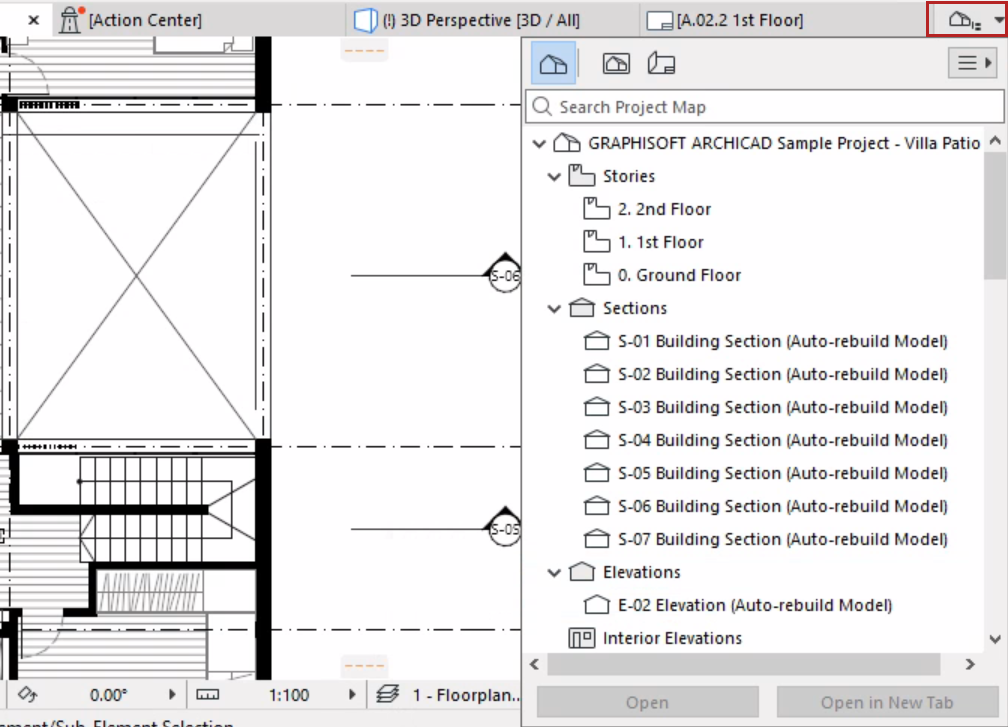Click the S-06 section marker on the plan

point(505,274)
